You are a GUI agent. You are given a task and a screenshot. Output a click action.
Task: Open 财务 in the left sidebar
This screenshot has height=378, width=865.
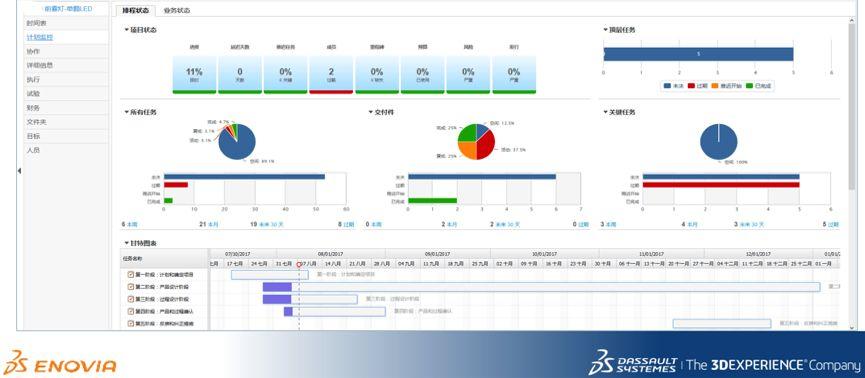tap(33, 108)
